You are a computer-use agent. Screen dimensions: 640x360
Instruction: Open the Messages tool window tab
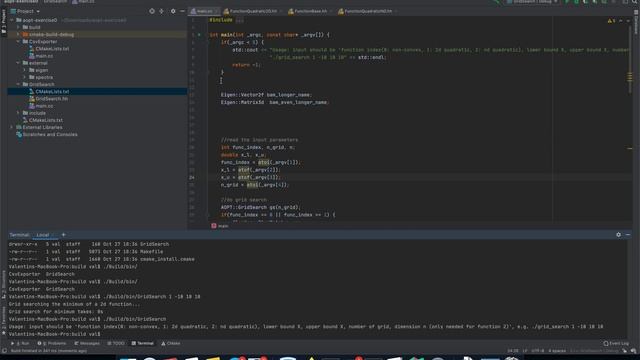(87, 344)
